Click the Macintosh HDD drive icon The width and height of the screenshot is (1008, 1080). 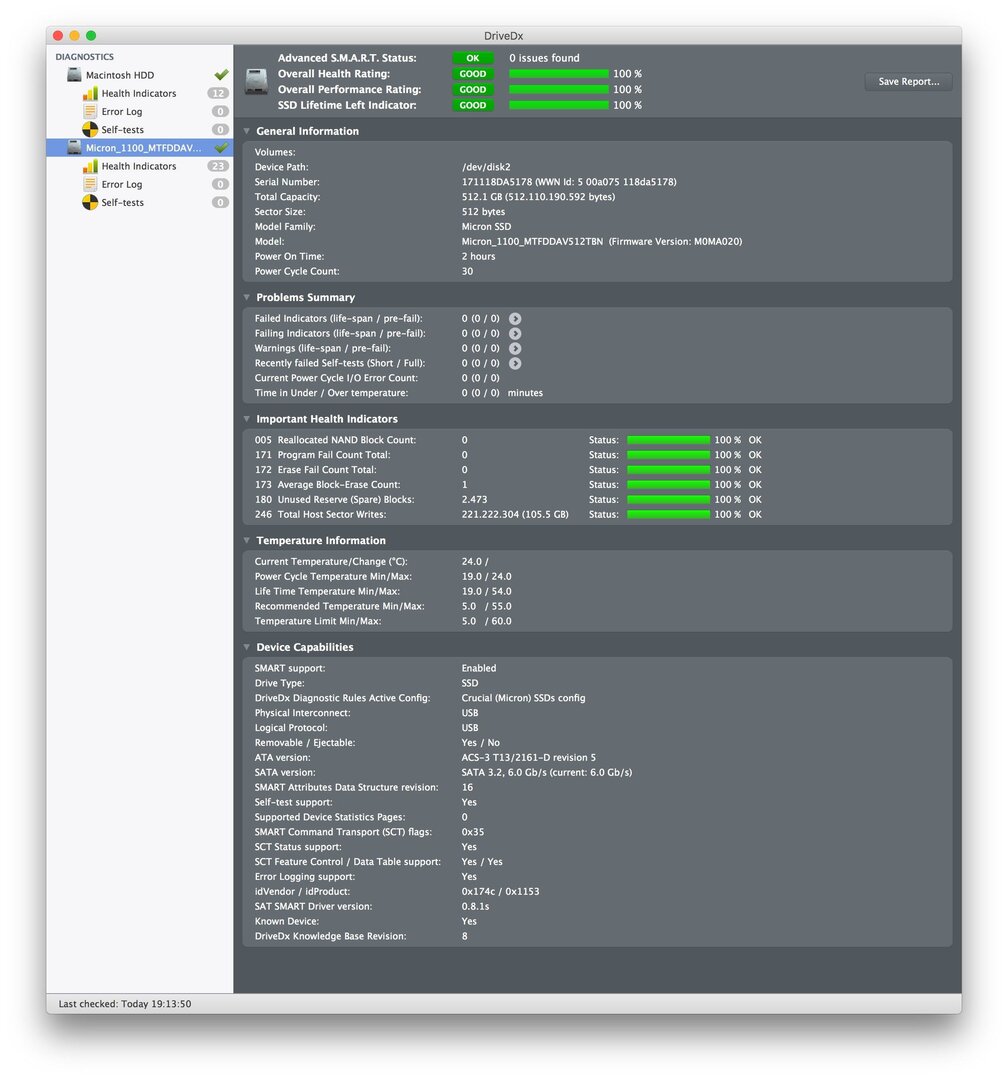point(74,74)
